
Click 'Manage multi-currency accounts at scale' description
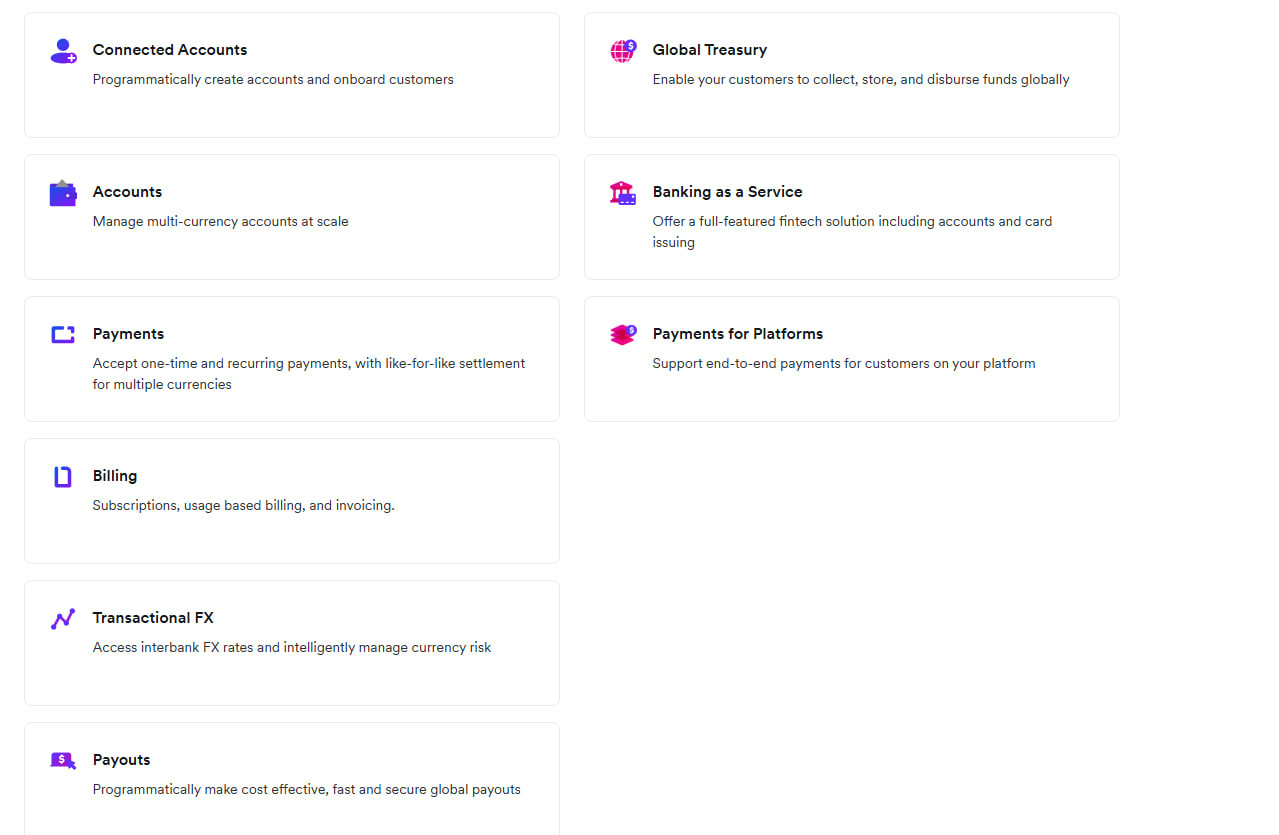click(221, 221)
